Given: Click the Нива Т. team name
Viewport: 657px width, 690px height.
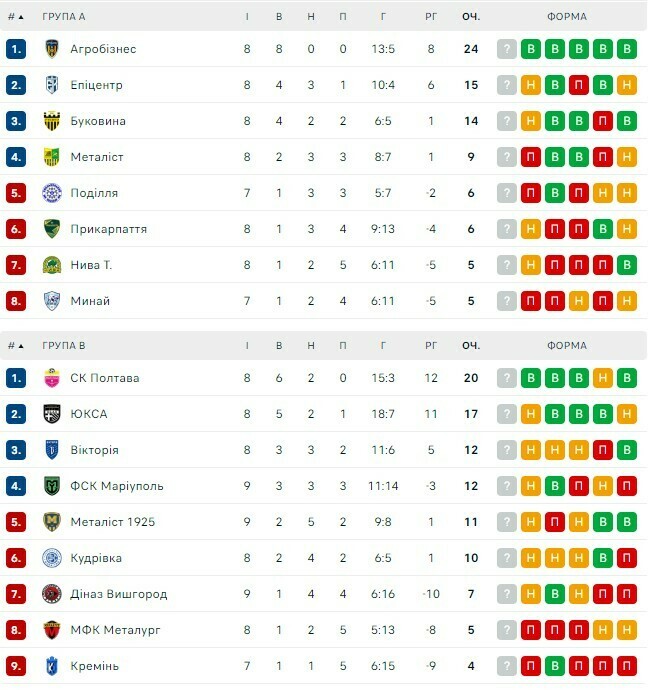Looking at the screenshot, I should [91, 265].
